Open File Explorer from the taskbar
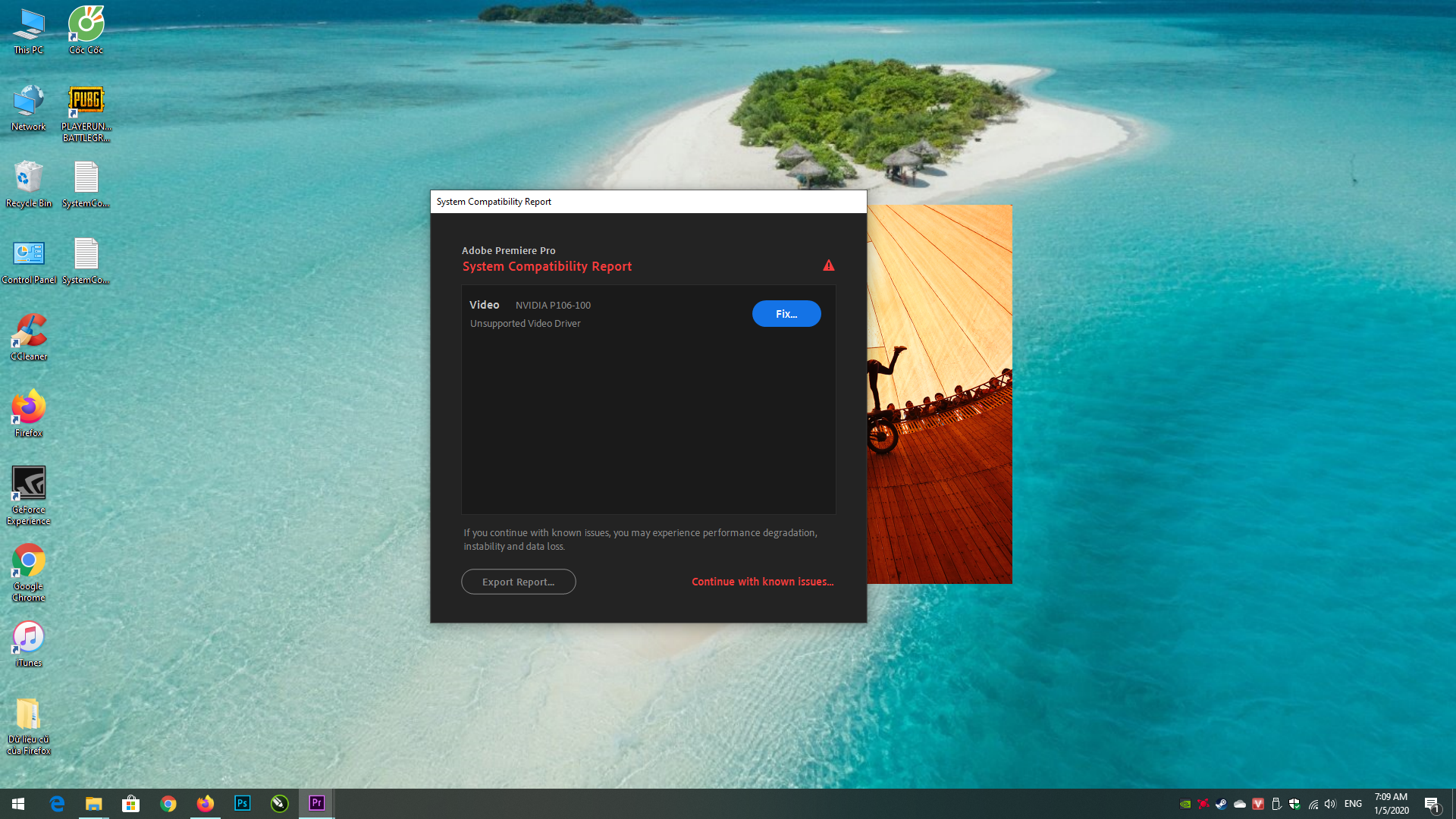Viewport: 1456px width, 819px height. 93,803
